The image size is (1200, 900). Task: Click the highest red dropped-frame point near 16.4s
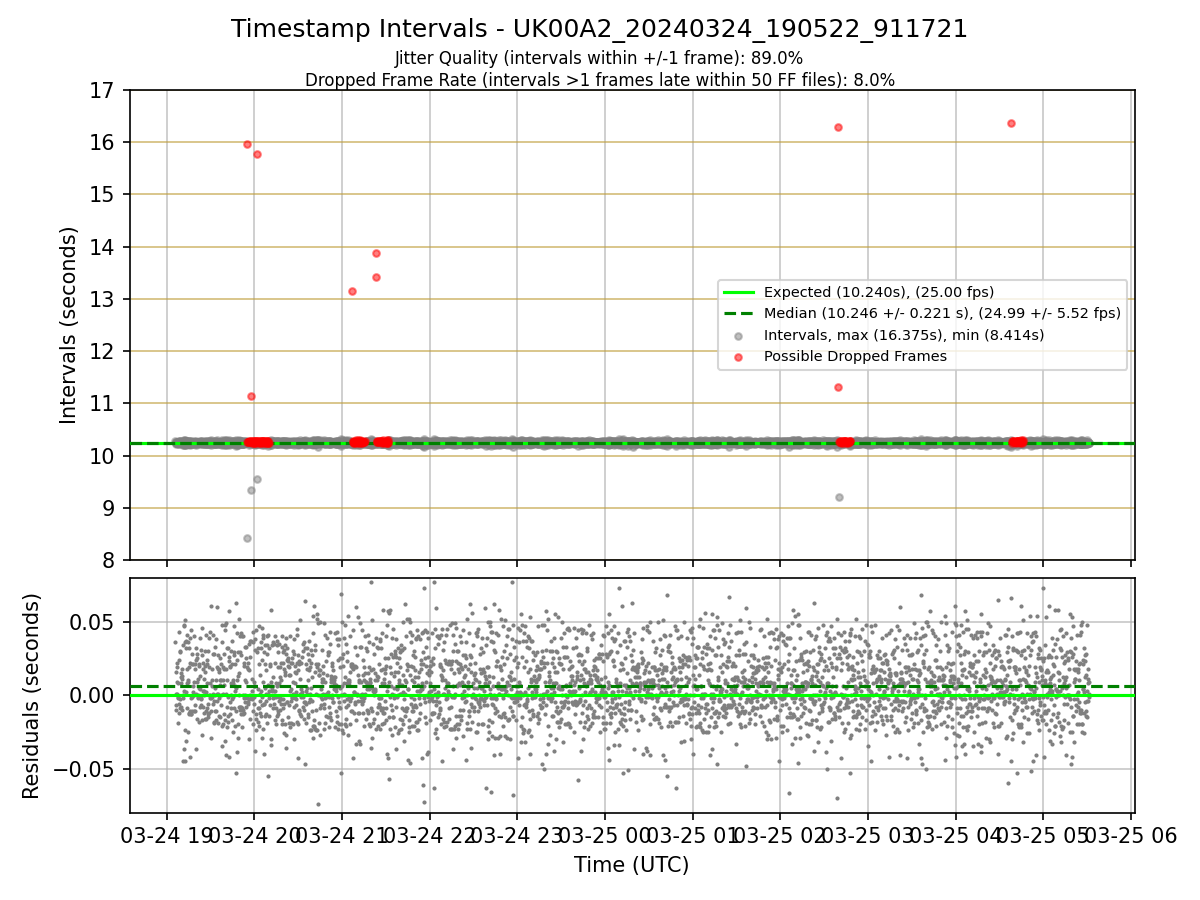click(1011, 123)
